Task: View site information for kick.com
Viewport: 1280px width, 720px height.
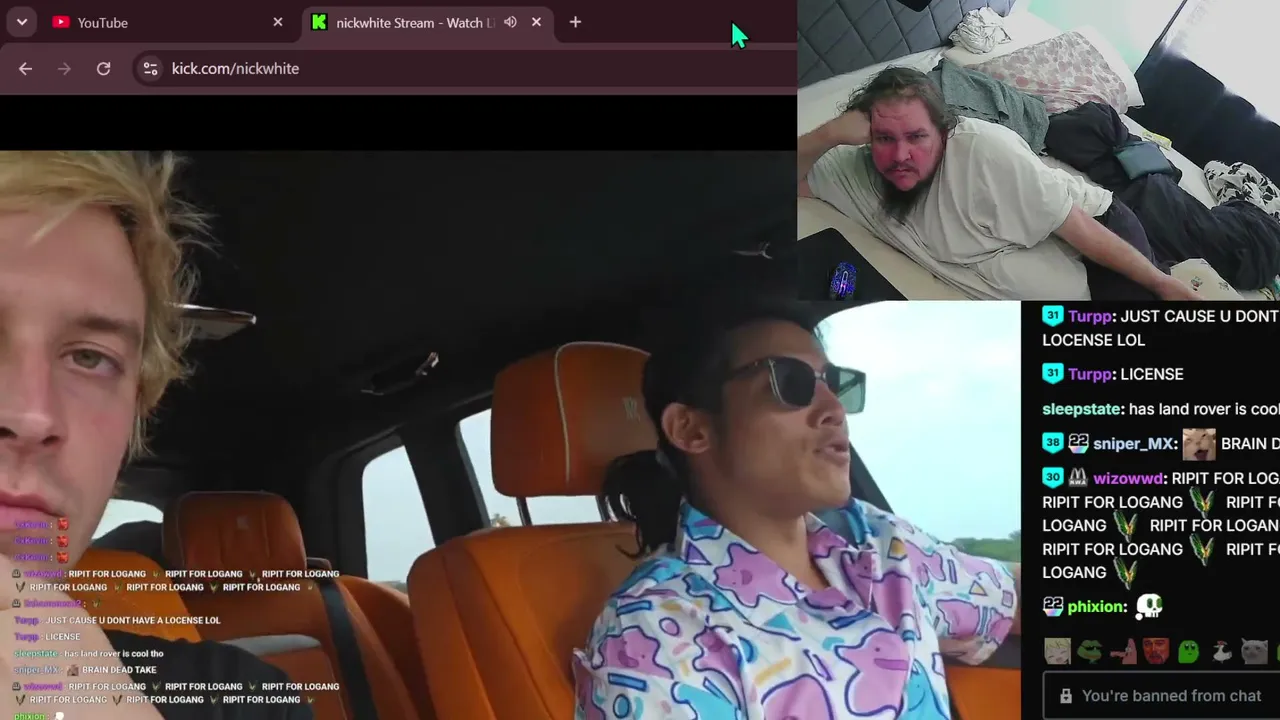Action: tap(150, 69)
